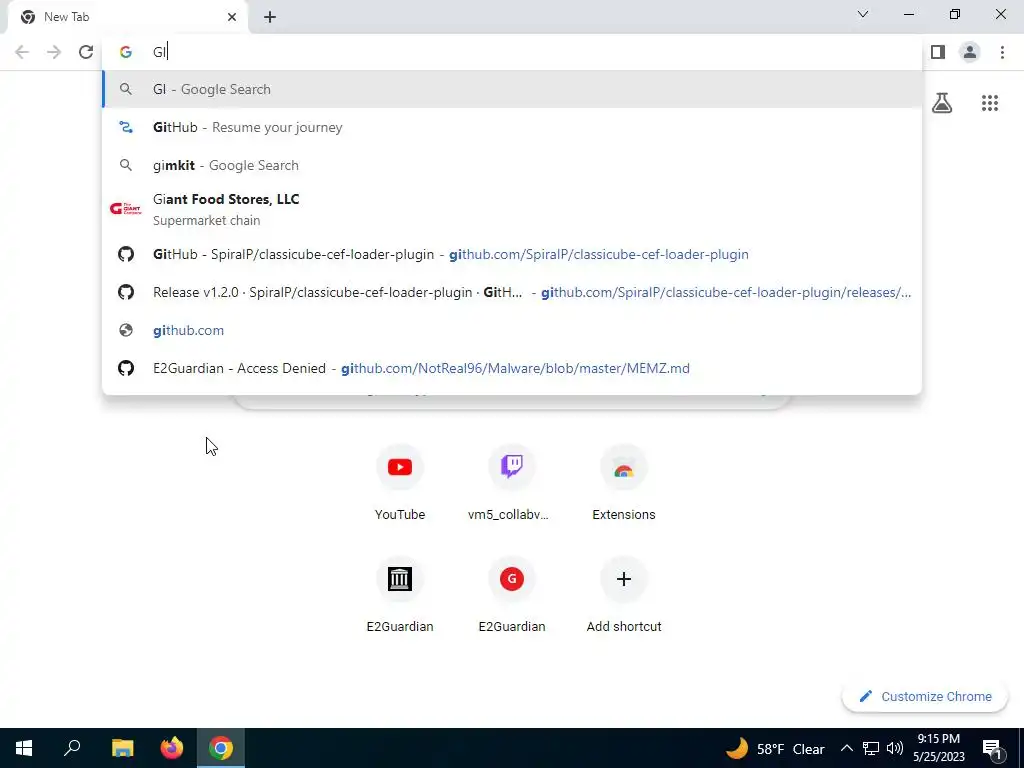This screenshot has height=768, width=1024.
Task: Select the 'gimkit - Google Search' suggestion
Action: point(512,165)
